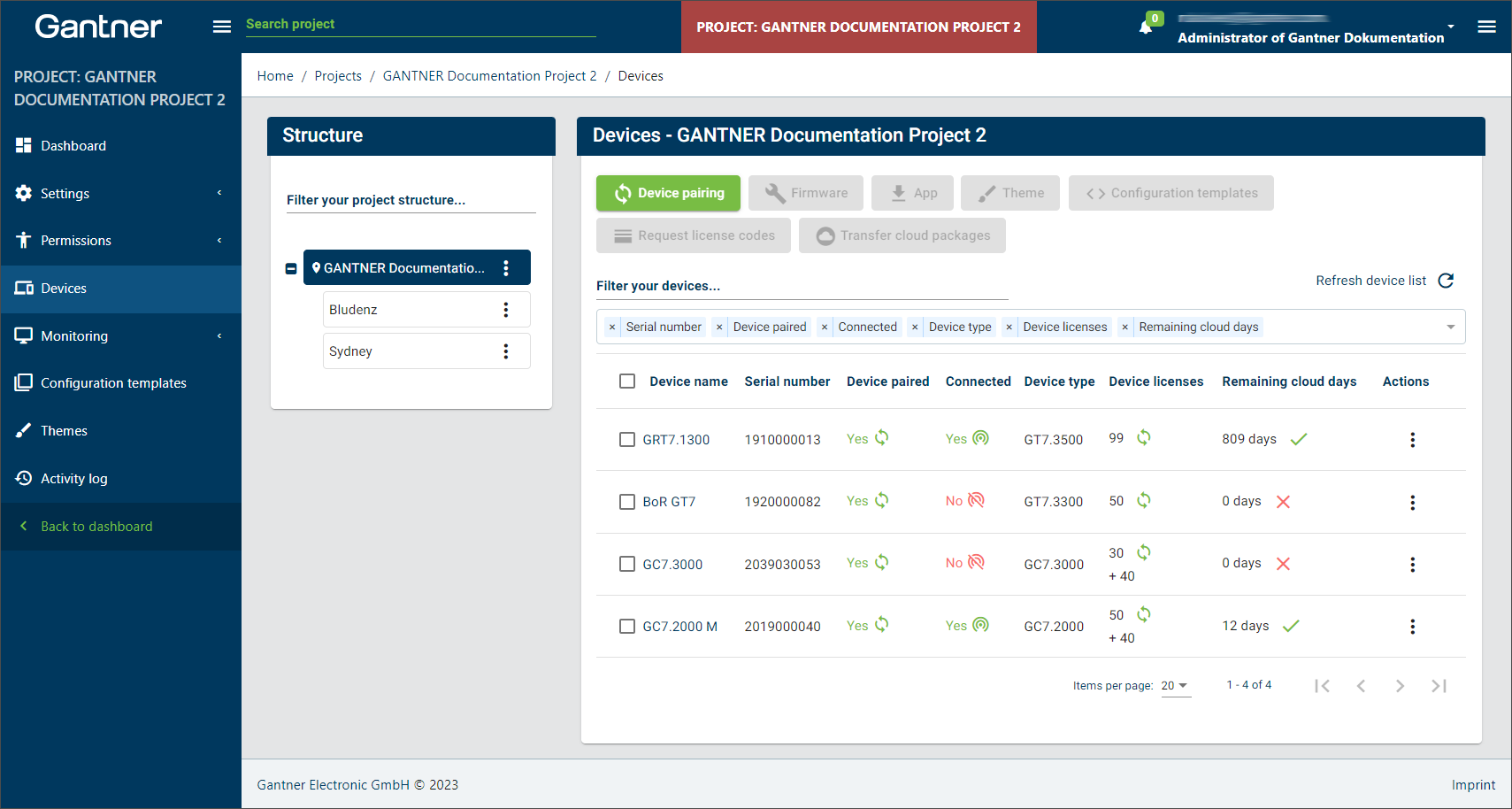Click the Refresh device list icon
The height and width of the screenshot is (809, 1512).
point(1447,281)
